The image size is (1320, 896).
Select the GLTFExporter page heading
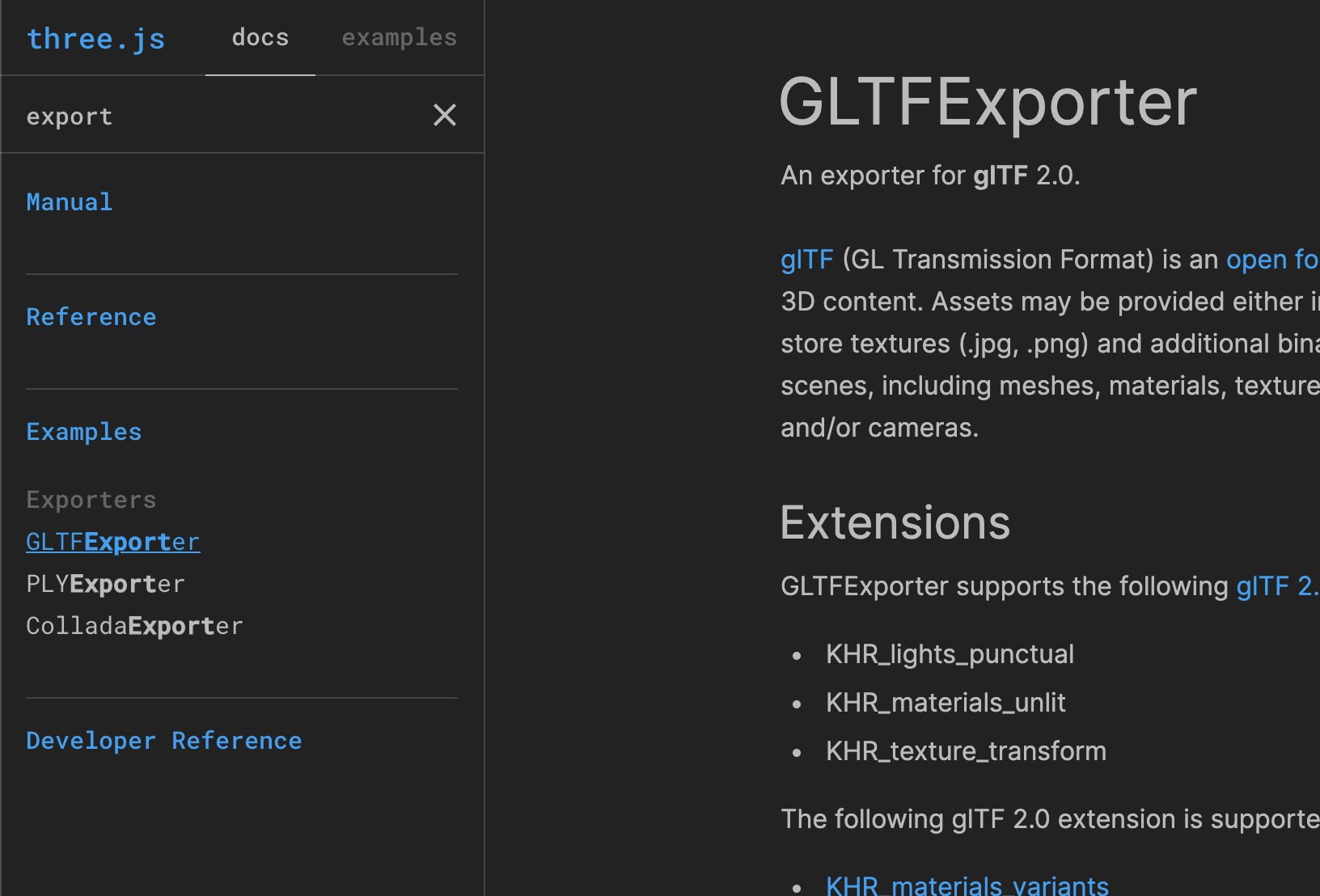point(988,99)
